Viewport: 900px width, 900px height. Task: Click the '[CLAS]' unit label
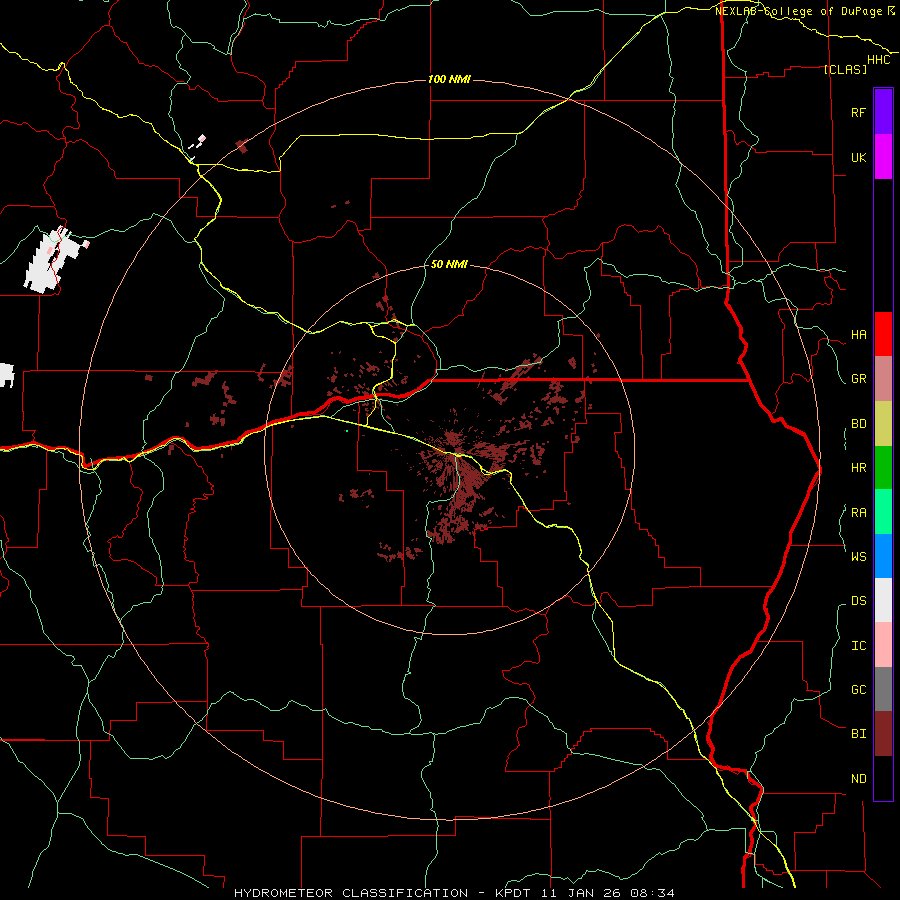pos(845,70)
